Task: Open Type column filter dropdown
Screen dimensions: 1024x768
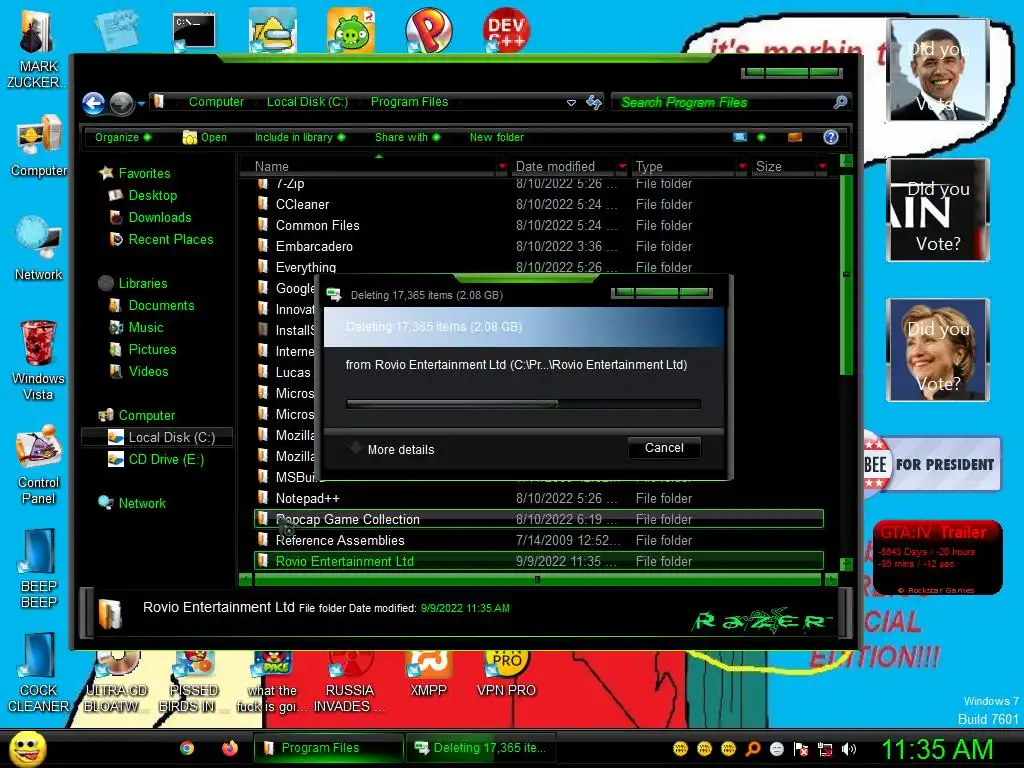Action: [742, 167]
